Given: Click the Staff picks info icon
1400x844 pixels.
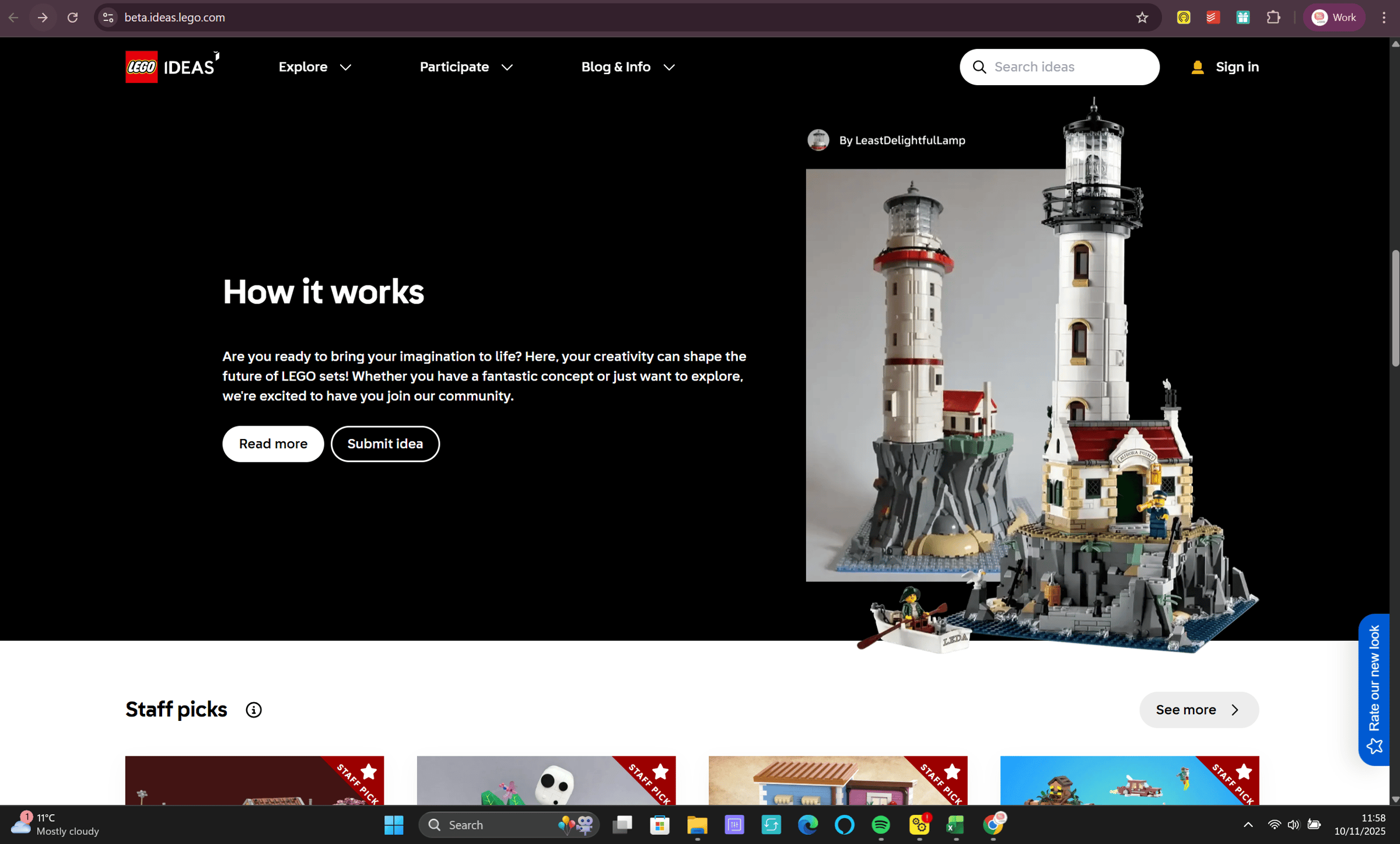Looking at the screenshot, I should tap(253, 710).
